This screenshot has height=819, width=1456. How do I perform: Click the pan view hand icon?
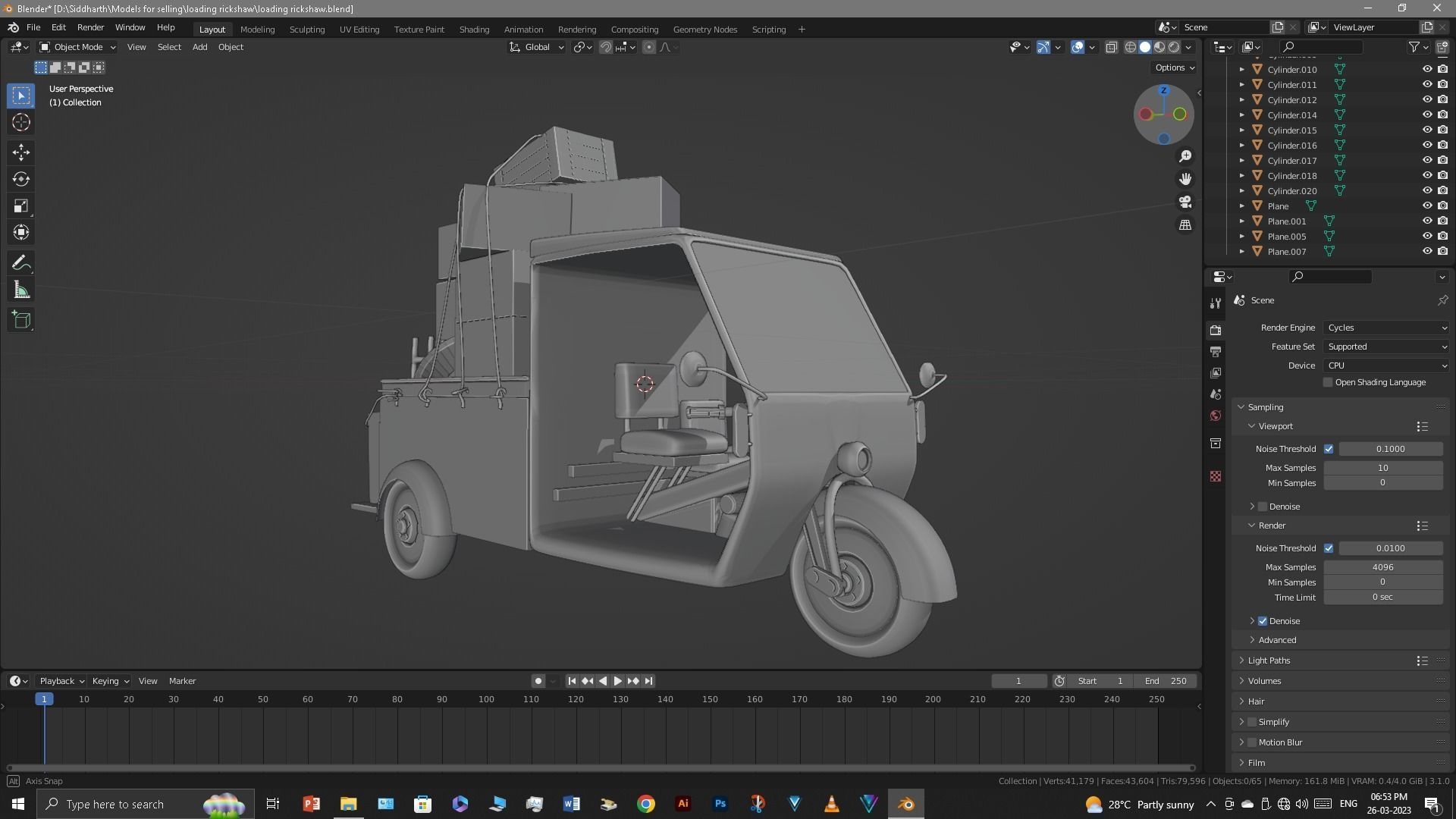click(1185, 179)
